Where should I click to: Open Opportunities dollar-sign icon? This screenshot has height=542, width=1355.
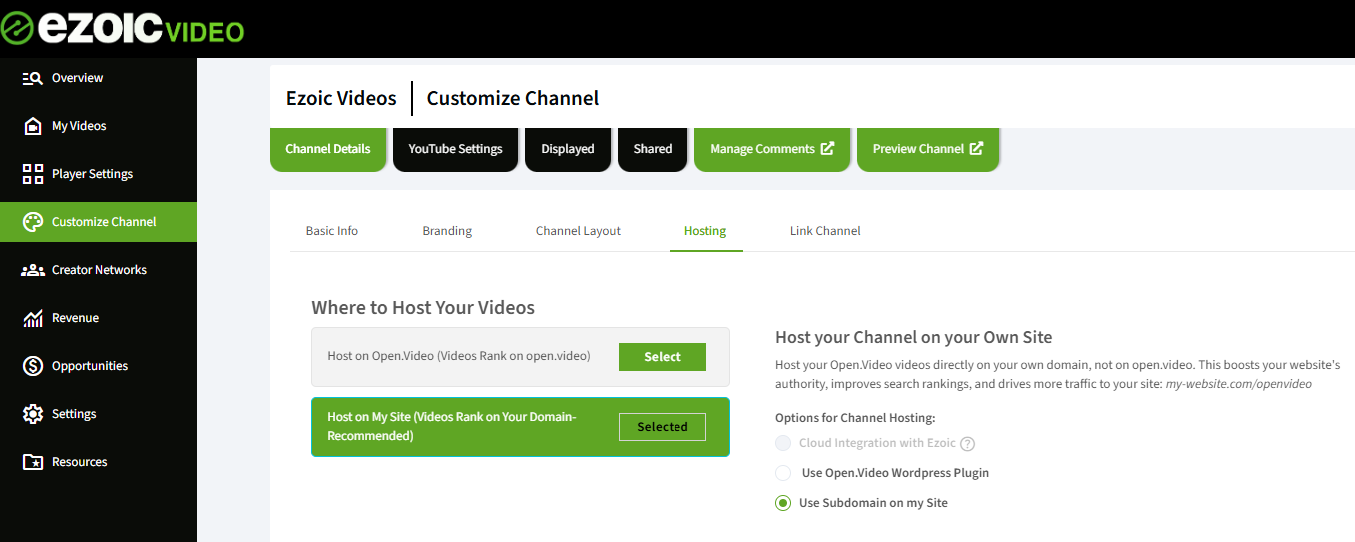(x=33, y=366)
